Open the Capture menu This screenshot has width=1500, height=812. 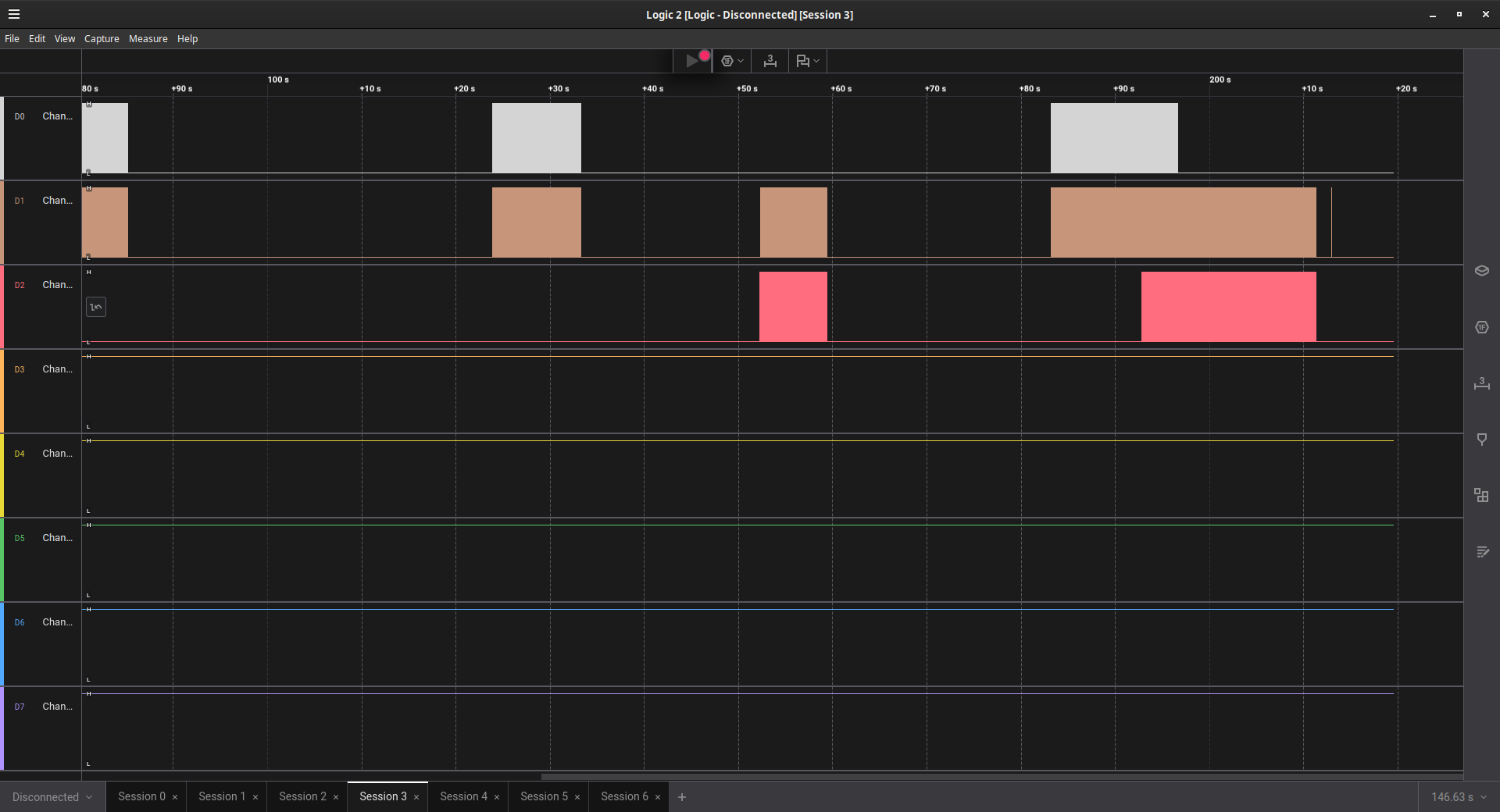tap(102, 39)
